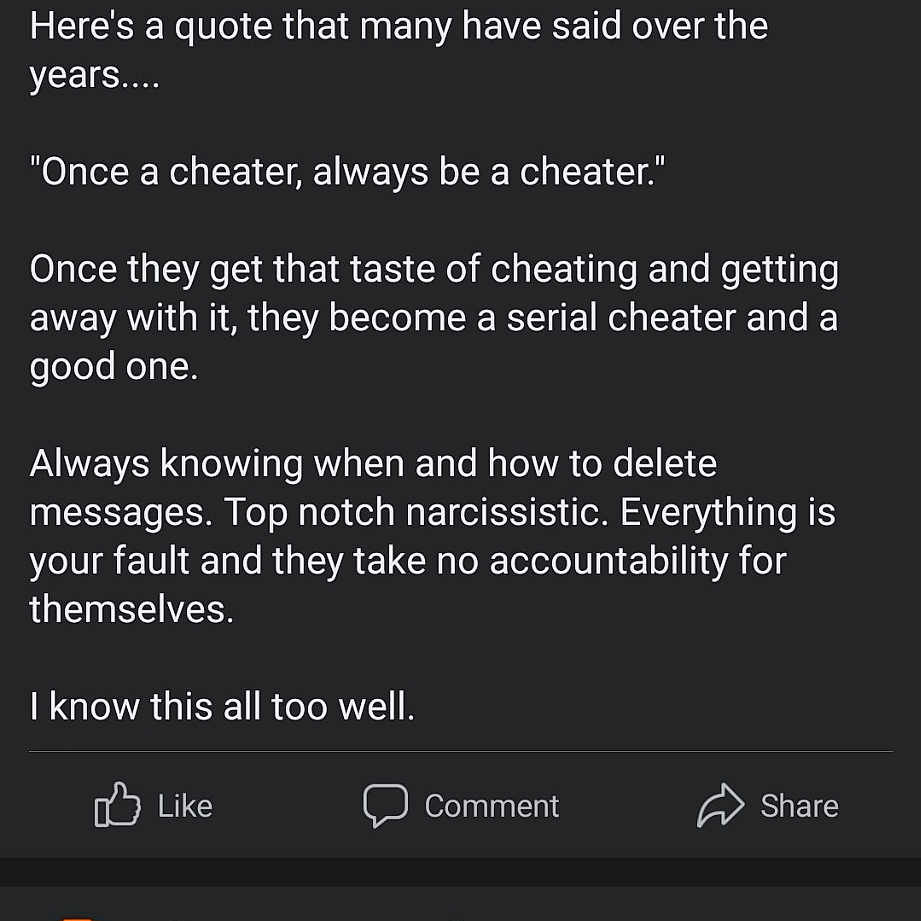Tap the speech bubble Comment icon

coord(385,806)
